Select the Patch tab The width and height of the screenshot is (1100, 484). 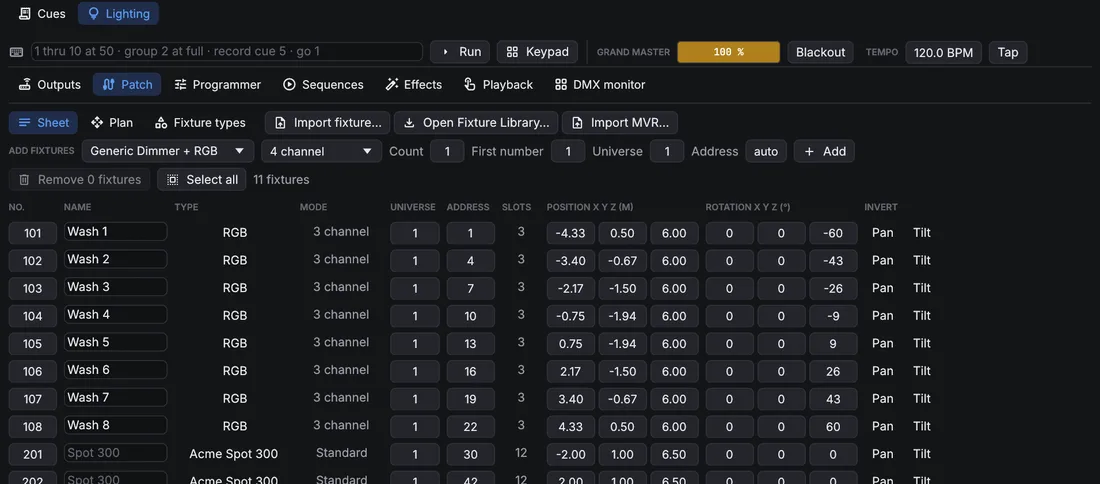click(x=127, y=84)
